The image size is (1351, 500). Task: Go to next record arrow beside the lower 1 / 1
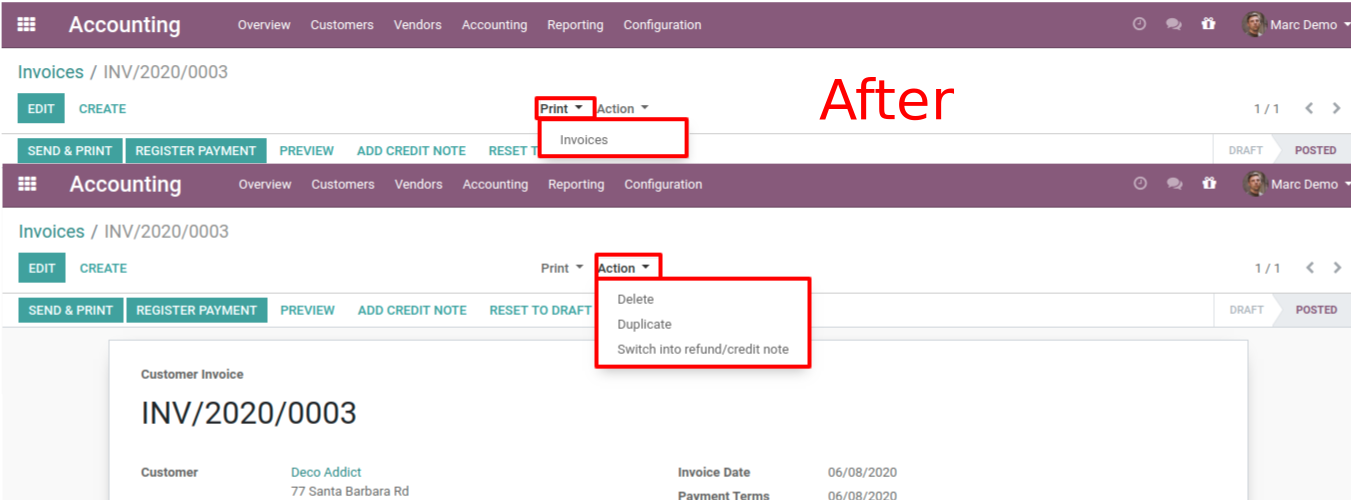click(1337, 268)
